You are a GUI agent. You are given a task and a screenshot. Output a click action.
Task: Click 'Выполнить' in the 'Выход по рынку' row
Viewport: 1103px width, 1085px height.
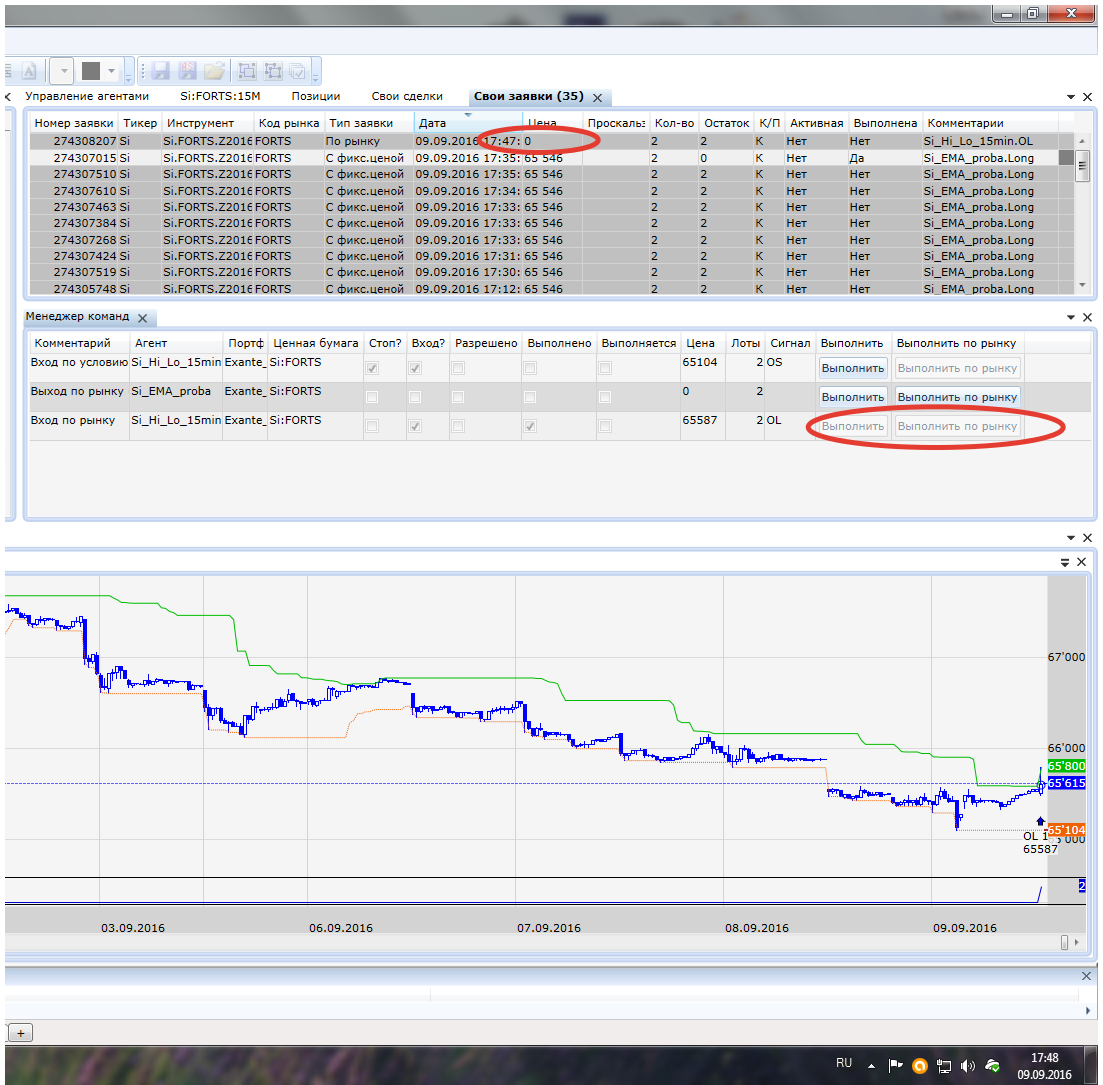[853, 397]
